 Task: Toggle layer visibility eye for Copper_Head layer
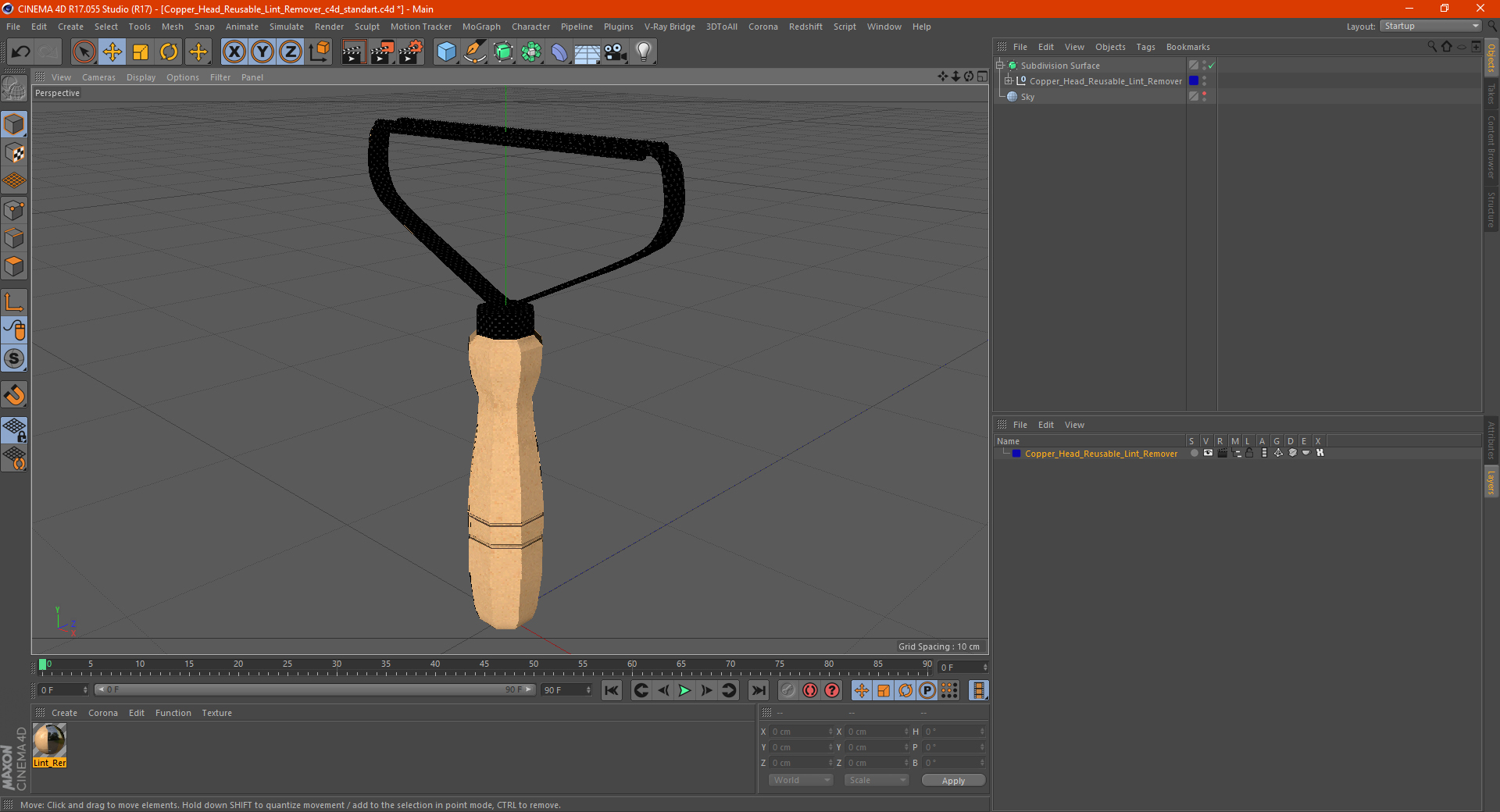click(x=1208, y=453)
